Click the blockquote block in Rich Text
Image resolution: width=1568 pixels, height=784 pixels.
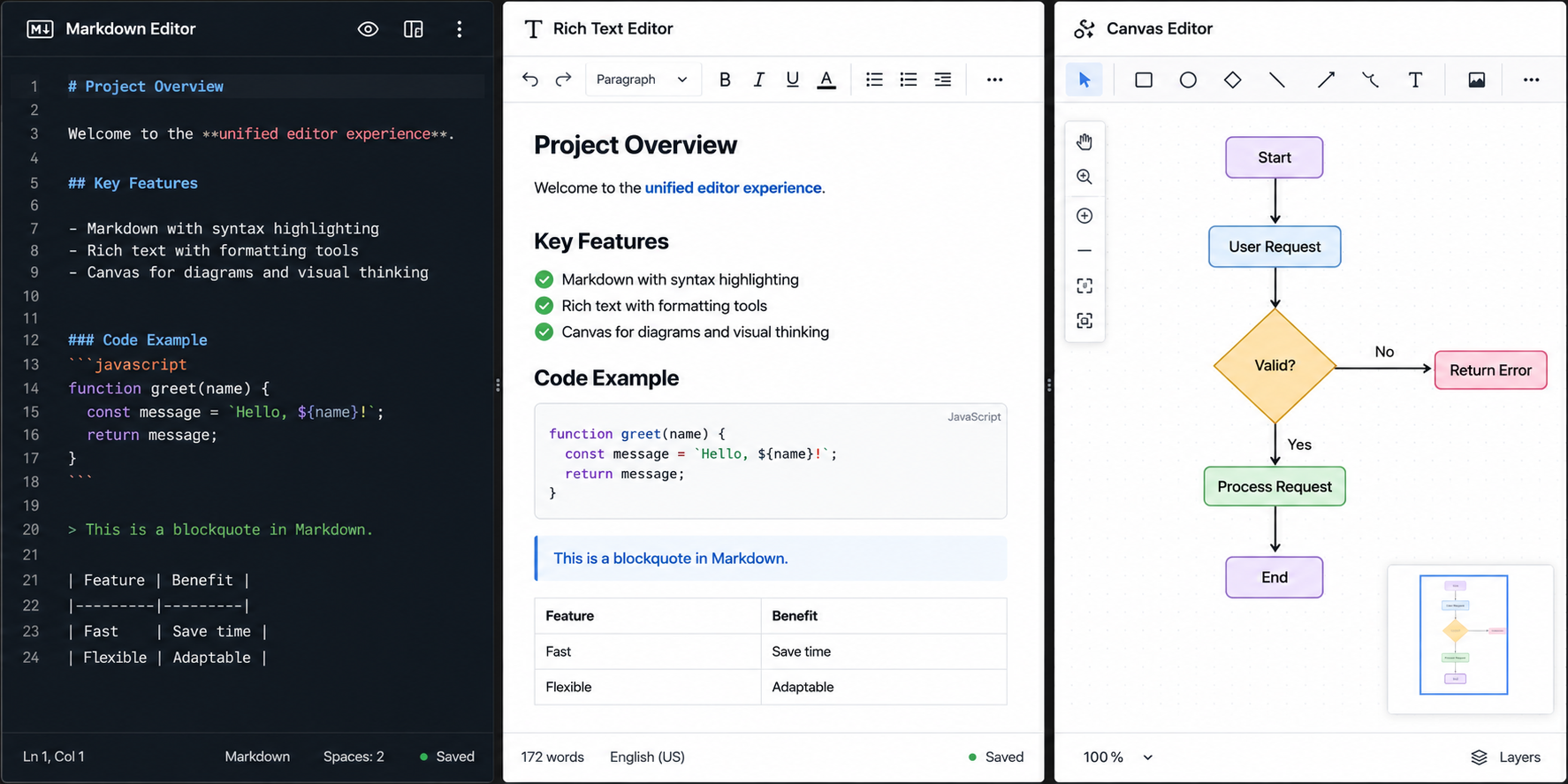tap(771, 559)
